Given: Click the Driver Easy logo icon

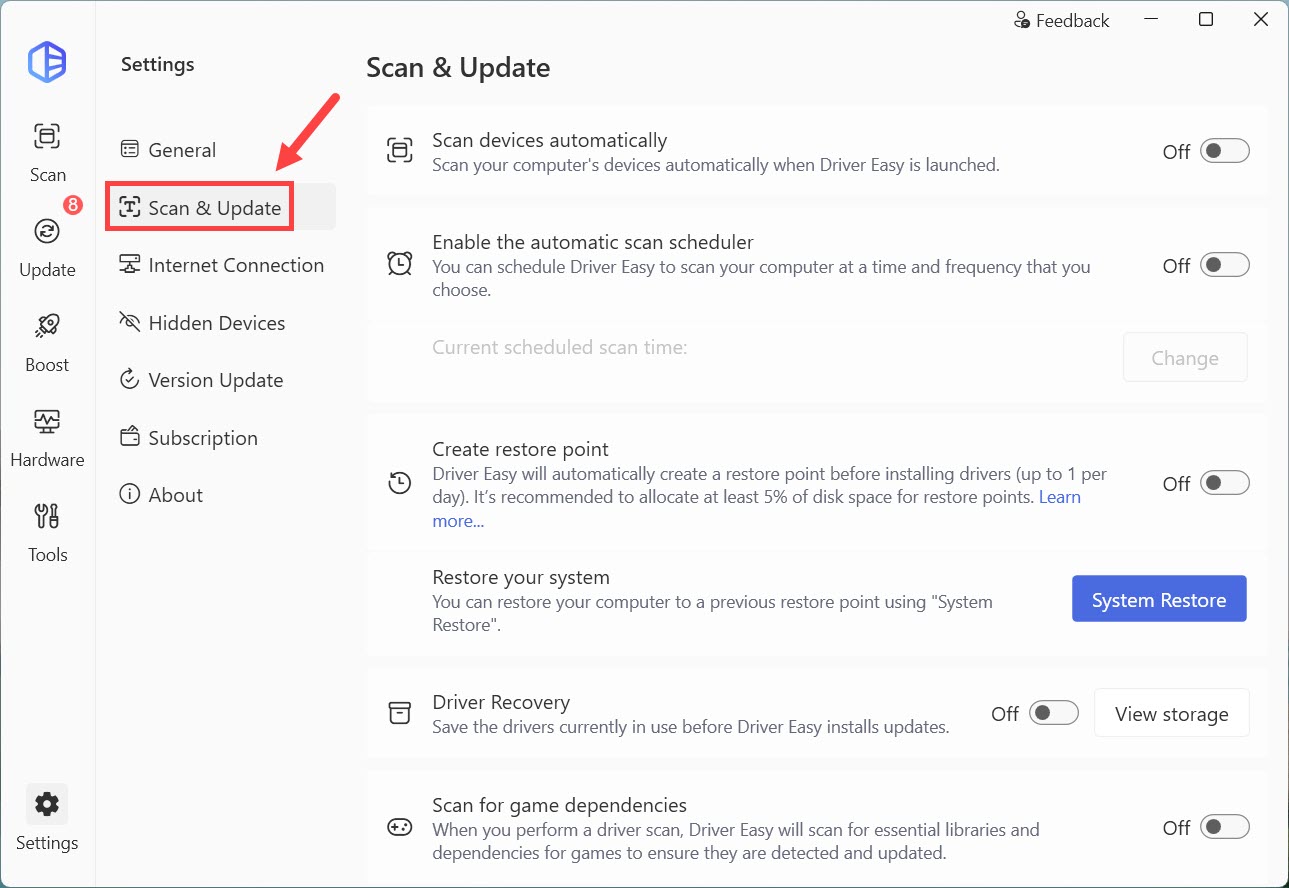Looking at the screenshot, I should point(47,63).
